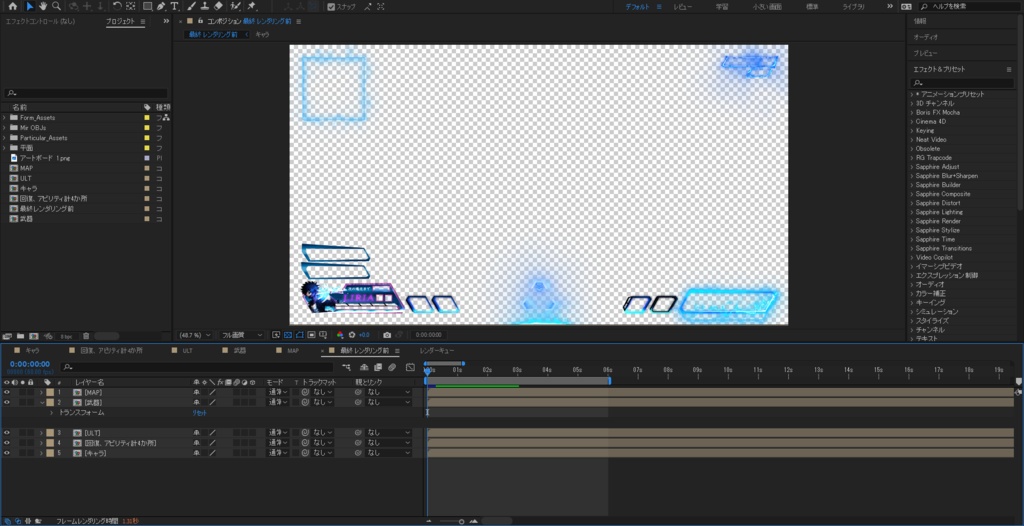The width and height of the screenshot is (1024, 526).
Task: Hide the [MAP] layer with its eye icon
Action: point(7,392)
